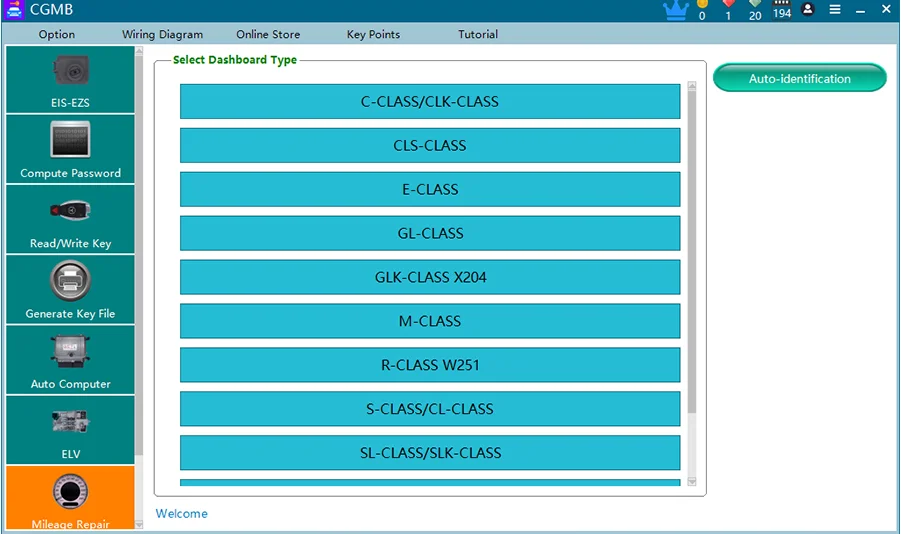Open the hamburger menu in title bar

pos(835,9)
